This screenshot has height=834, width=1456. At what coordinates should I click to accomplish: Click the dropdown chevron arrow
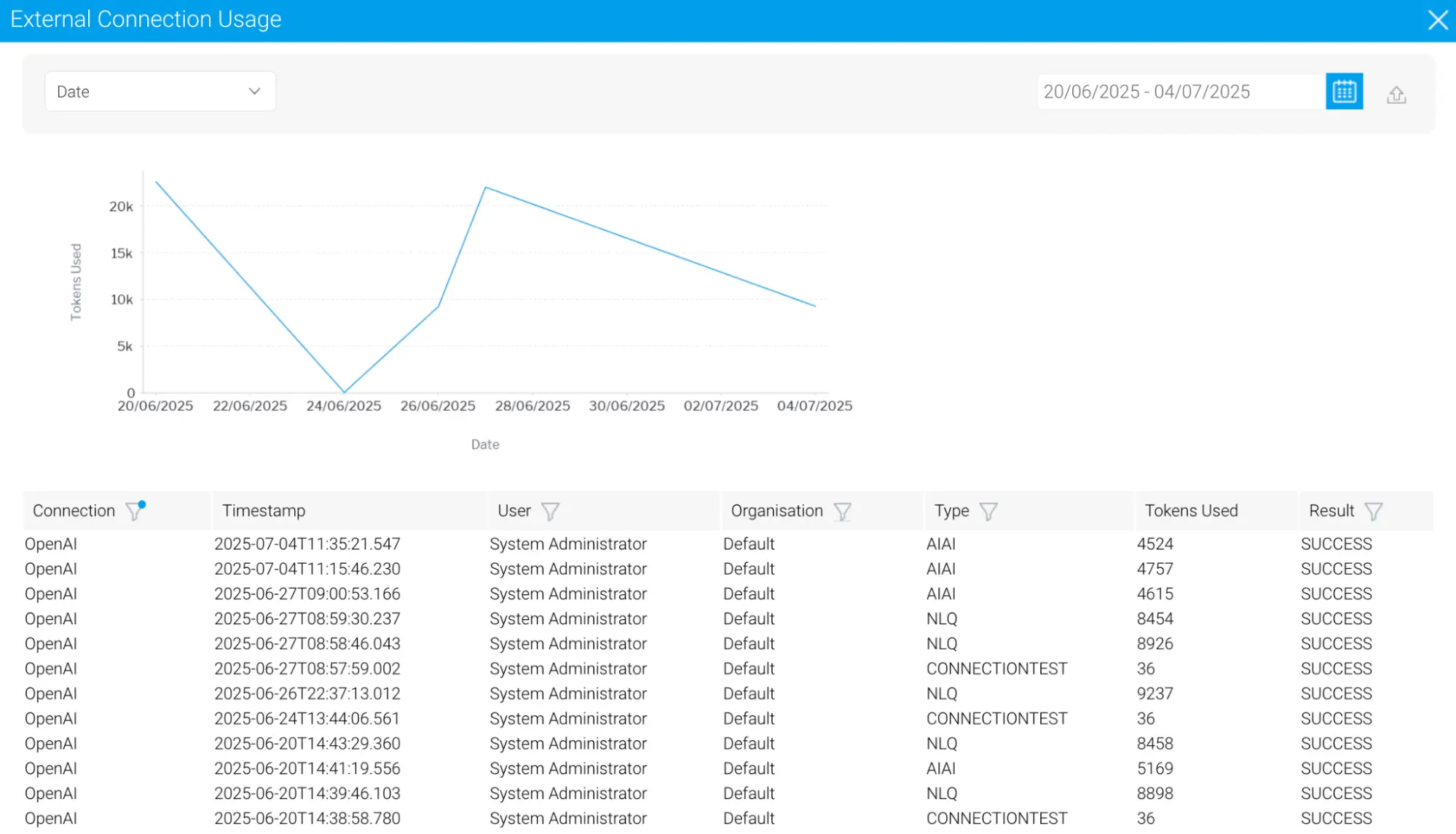pyautogui.click(x=254, y=92)
